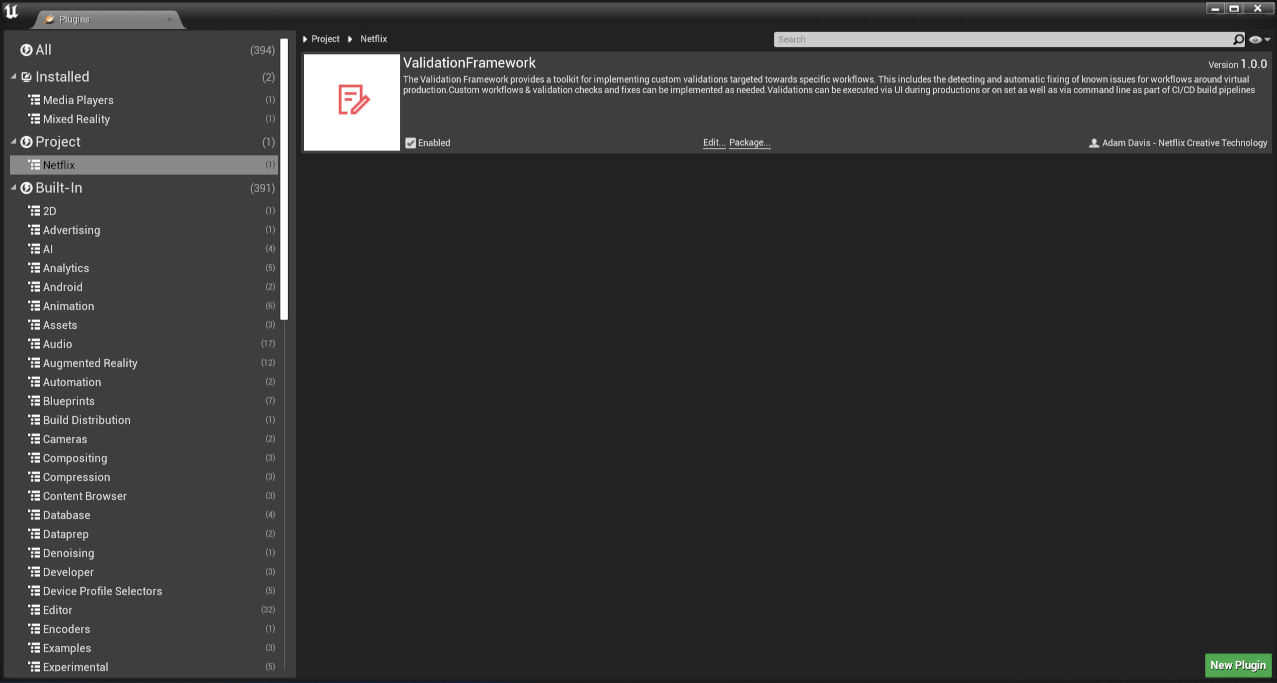Select the Installed category label
The image size is (1277, 683).
(x=62, y=77)
